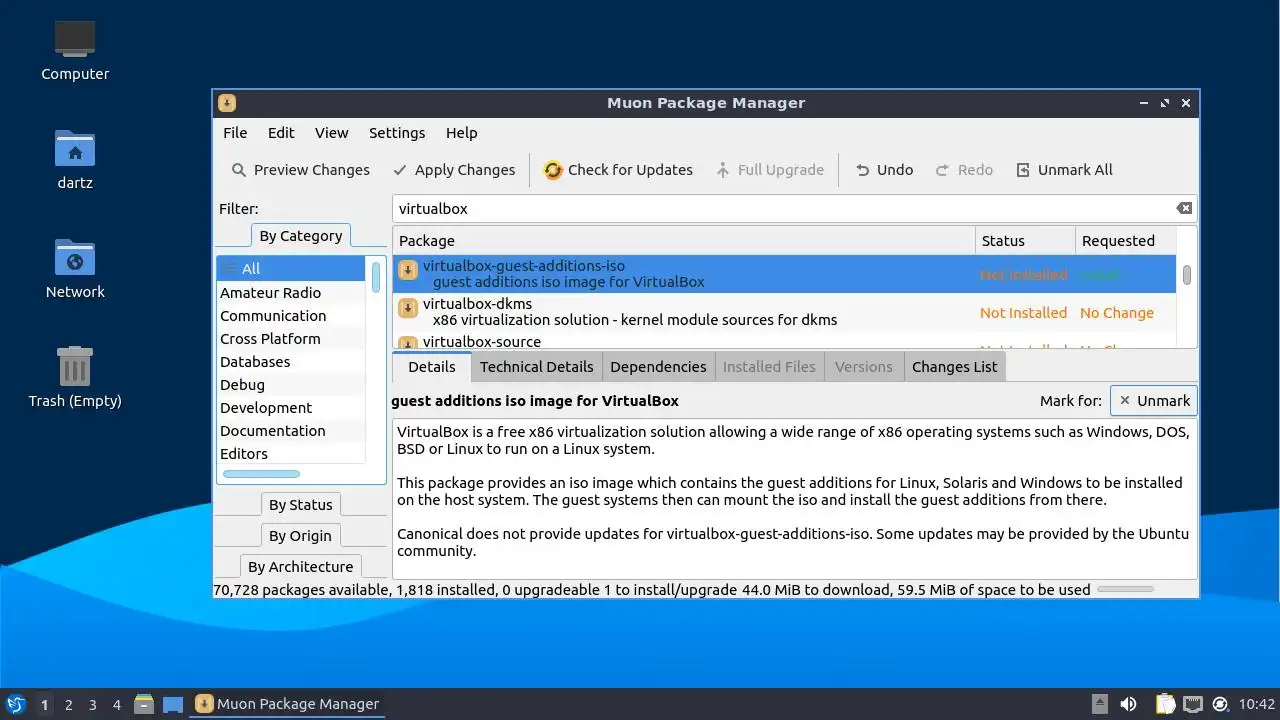Switch to the Technical Details tab
1280x720 pixels.
536,367
